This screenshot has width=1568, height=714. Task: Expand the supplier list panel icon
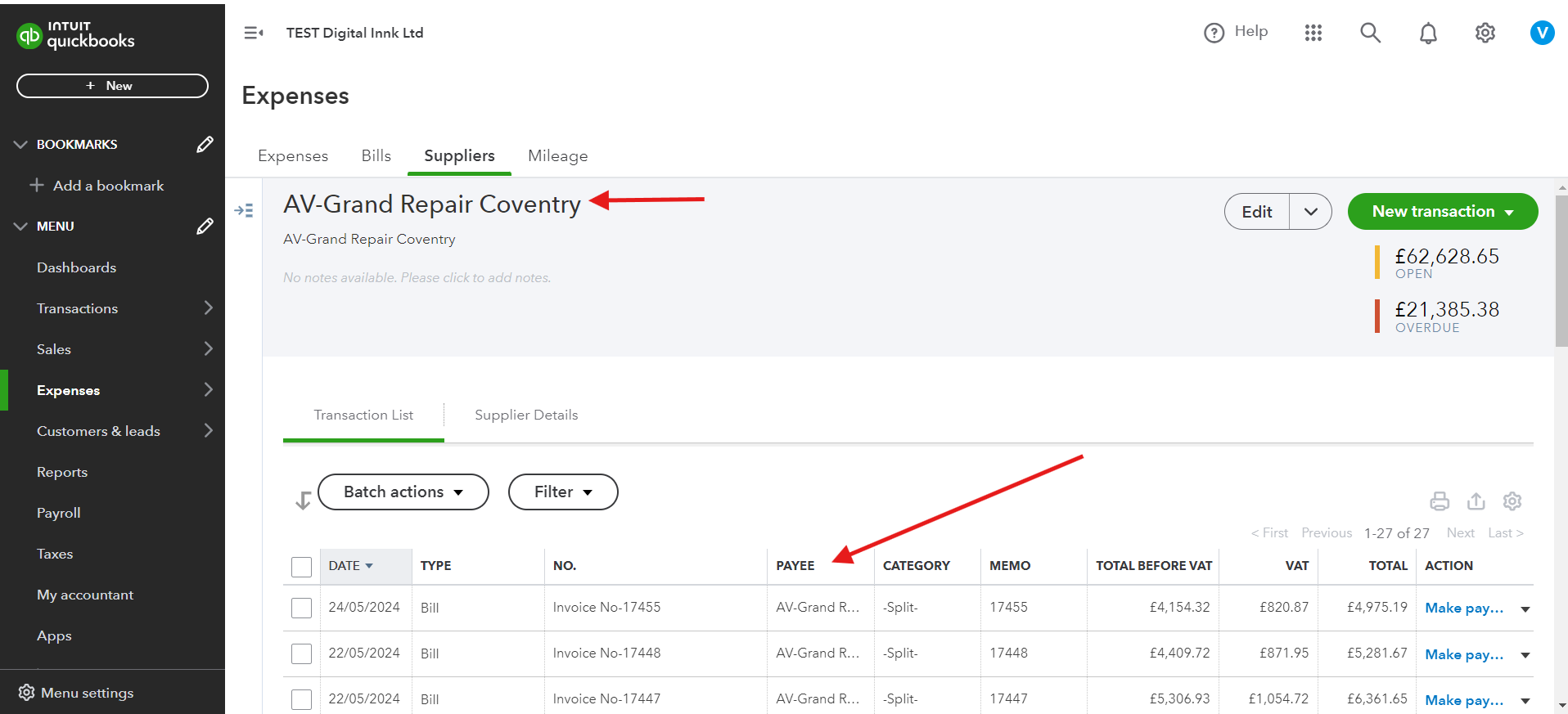(x=244, y=210)
